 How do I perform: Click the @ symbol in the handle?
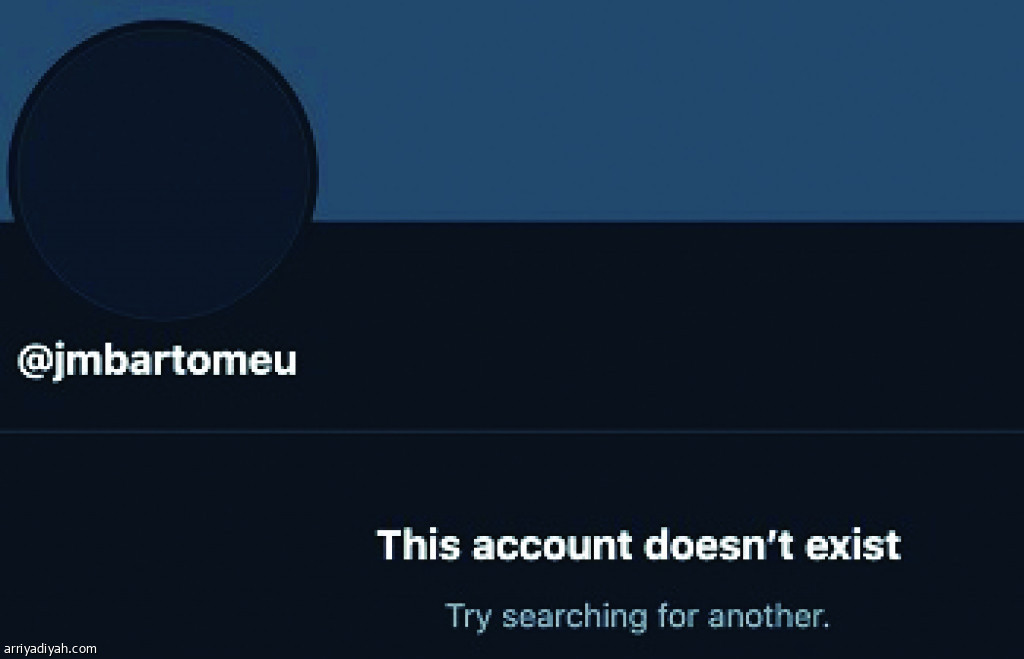coord(34,361)
